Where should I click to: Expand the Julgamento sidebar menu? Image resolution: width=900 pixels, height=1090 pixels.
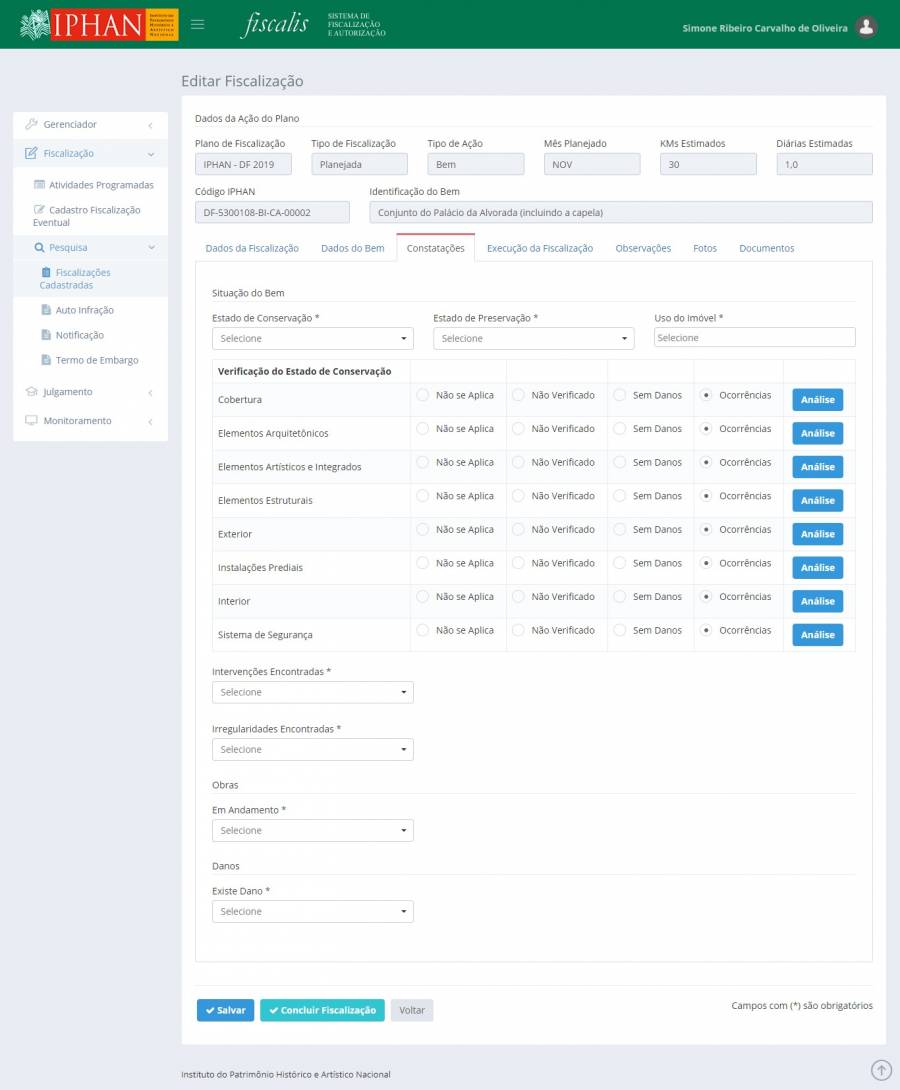tap(68, 392)
